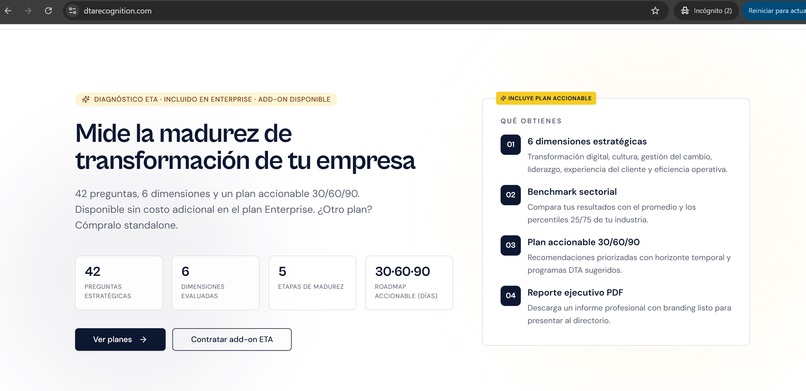Click the 02 numbered badge icon
Image resolution: width=806 pixels, height=391 pixels.
click(510, 195)
